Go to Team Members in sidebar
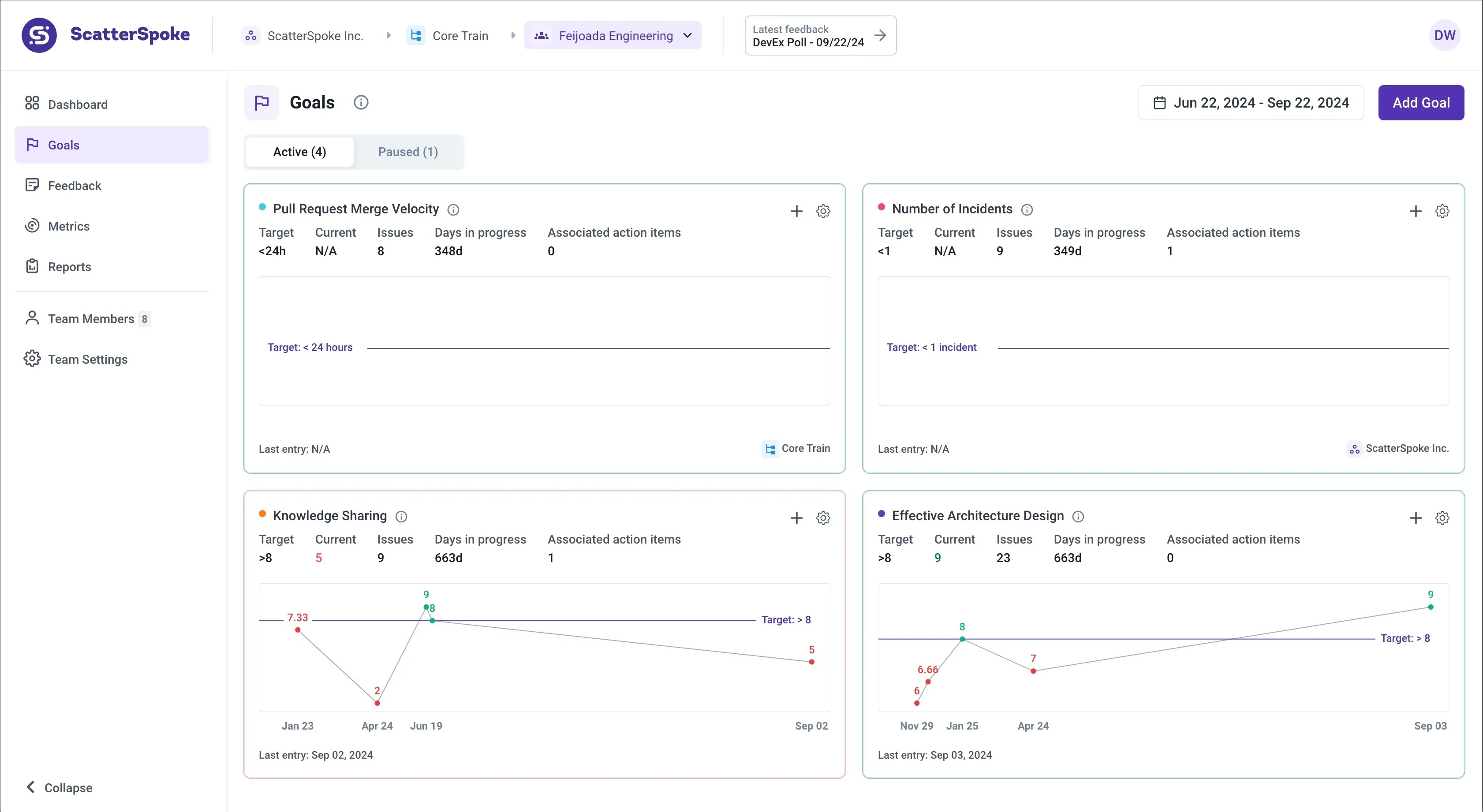This screenshot has width=1483, height=812. 90,319
